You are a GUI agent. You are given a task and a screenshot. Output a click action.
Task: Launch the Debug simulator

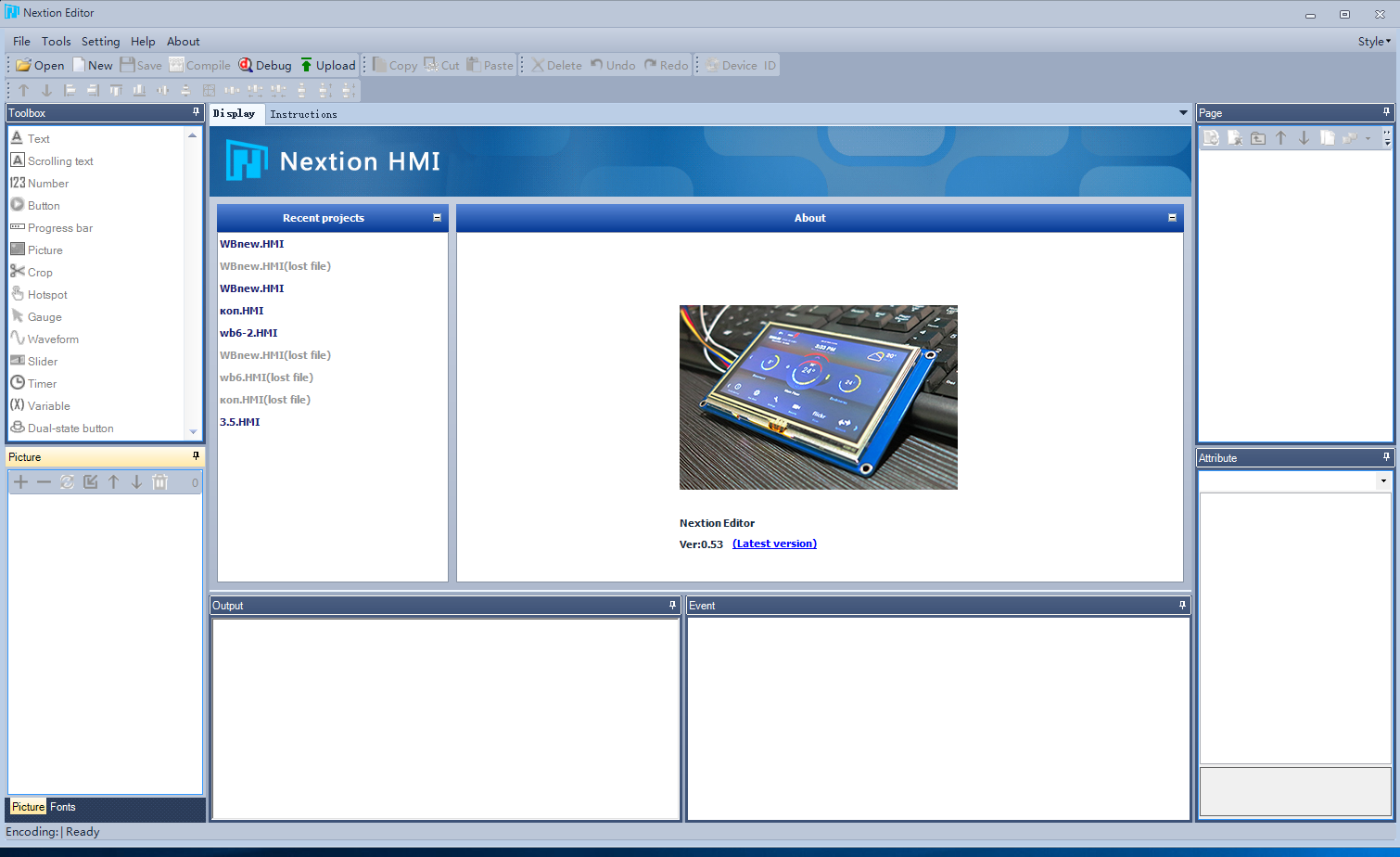click(x=264, y=65)
